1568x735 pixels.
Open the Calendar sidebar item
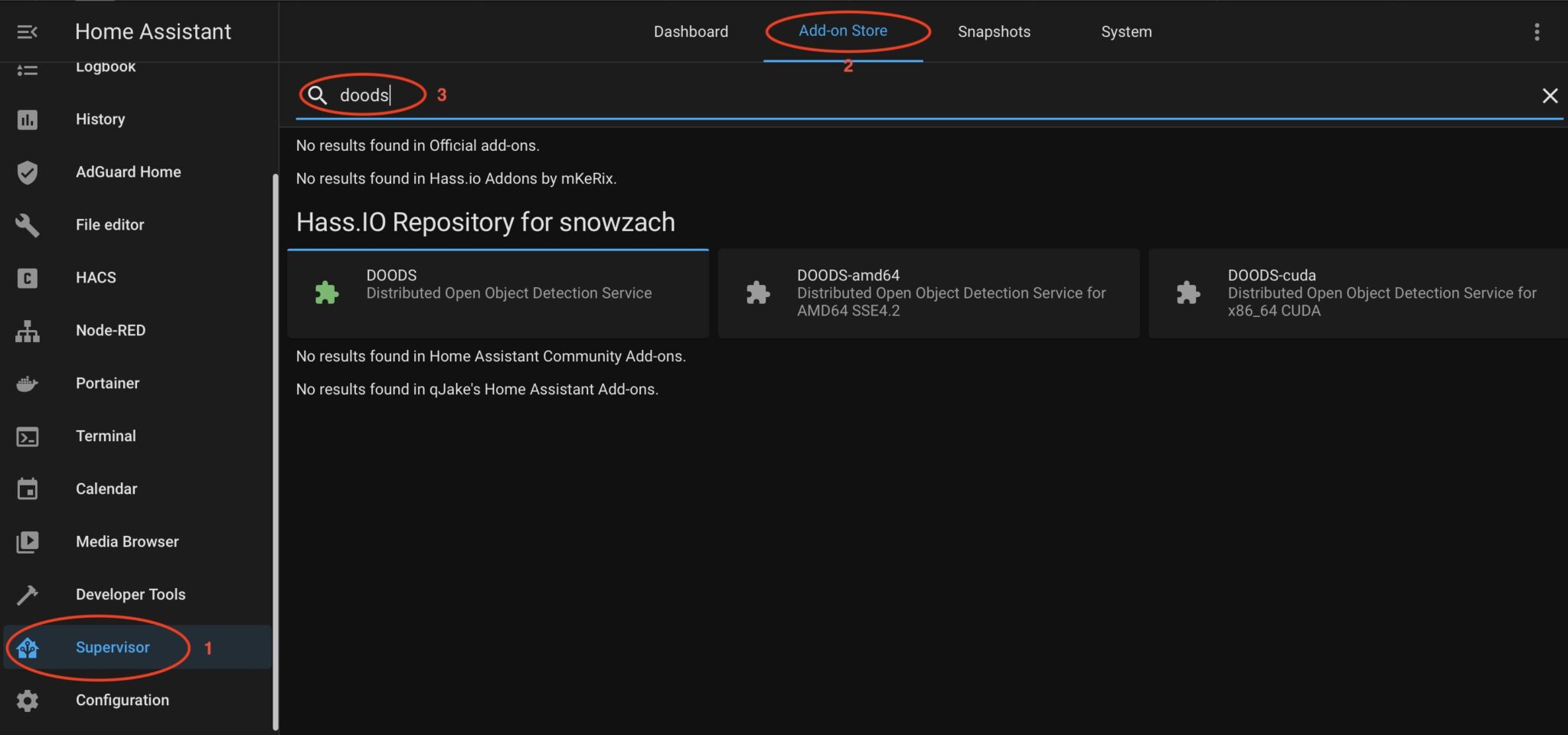tap(106, 488)
